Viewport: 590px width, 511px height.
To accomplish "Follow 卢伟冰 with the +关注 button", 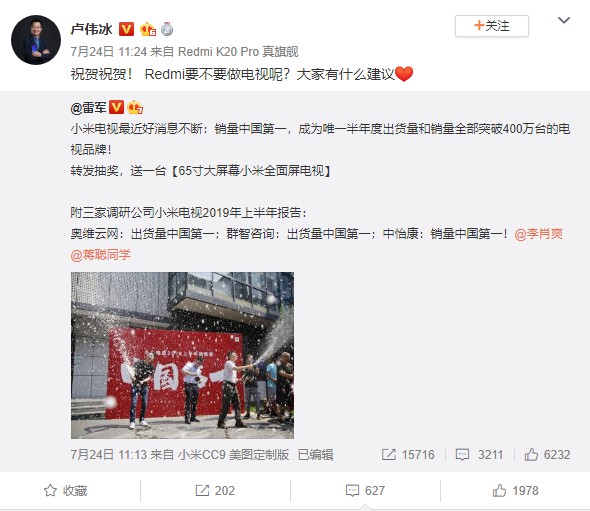I will pos(492,26).
